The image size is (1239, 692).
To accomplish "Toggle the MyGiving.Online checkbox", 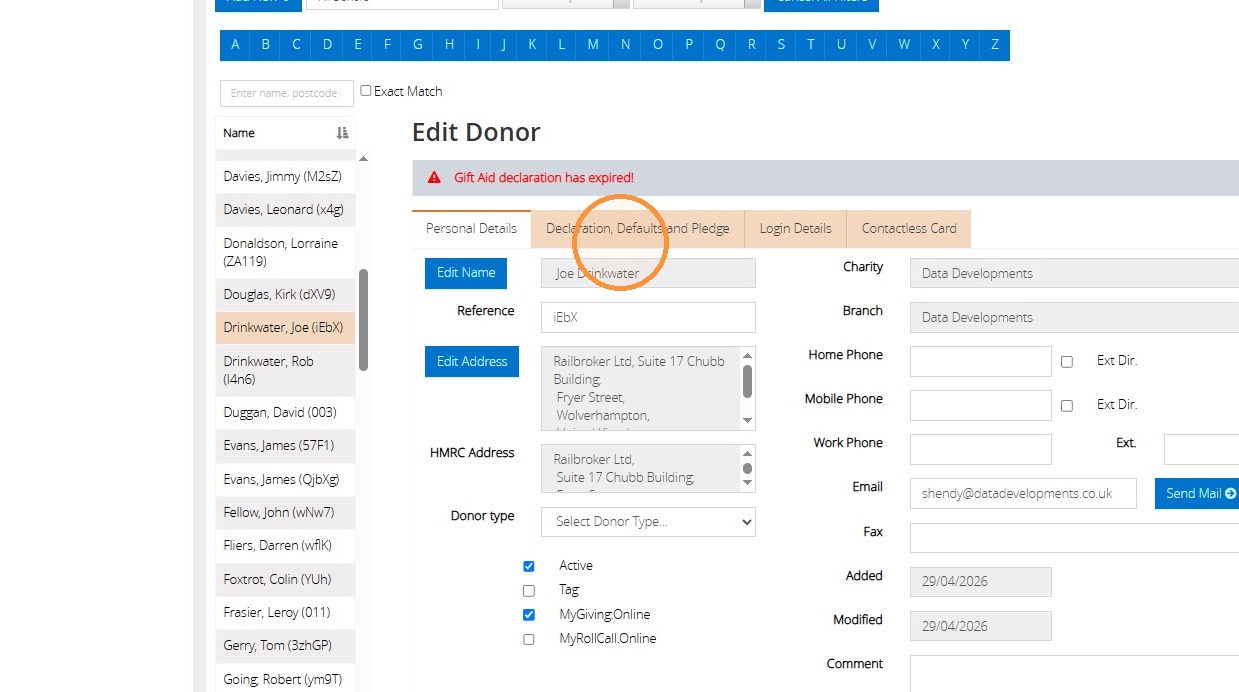I will point(529,615).
